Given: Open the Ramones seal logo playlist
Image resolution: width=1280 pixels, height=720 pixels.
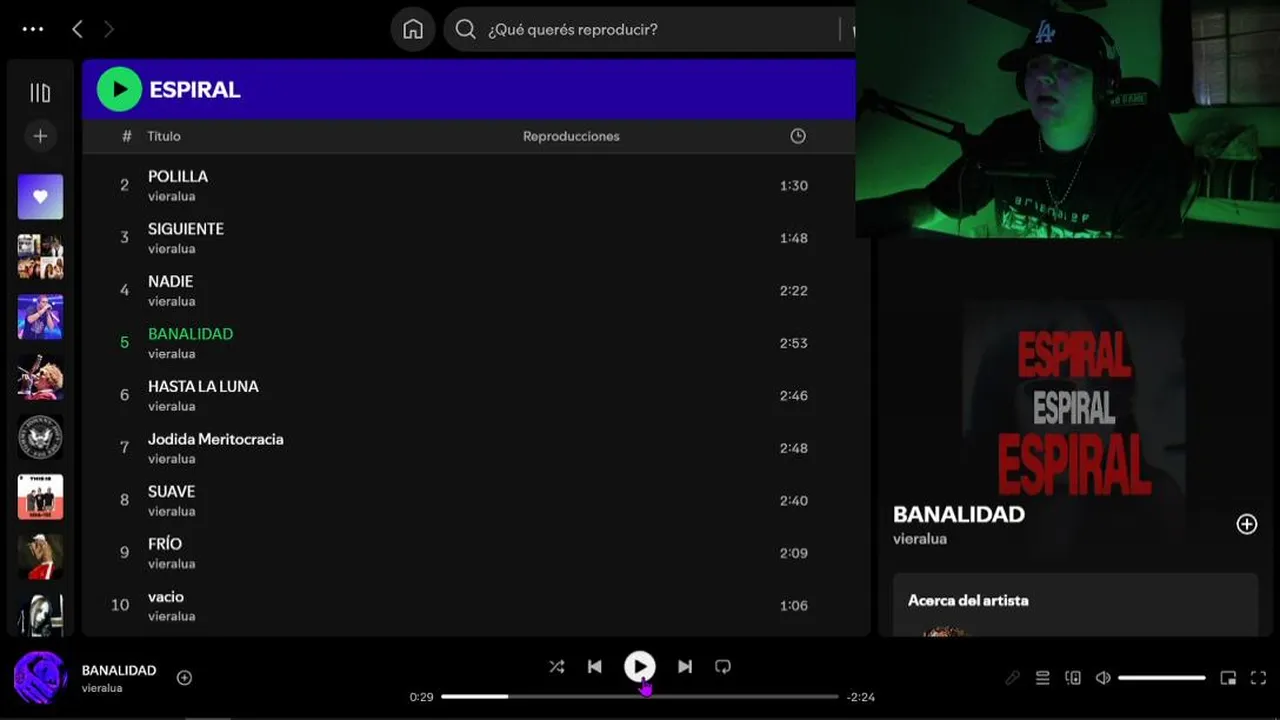Looking at the screenshot, I should point(40,437).
